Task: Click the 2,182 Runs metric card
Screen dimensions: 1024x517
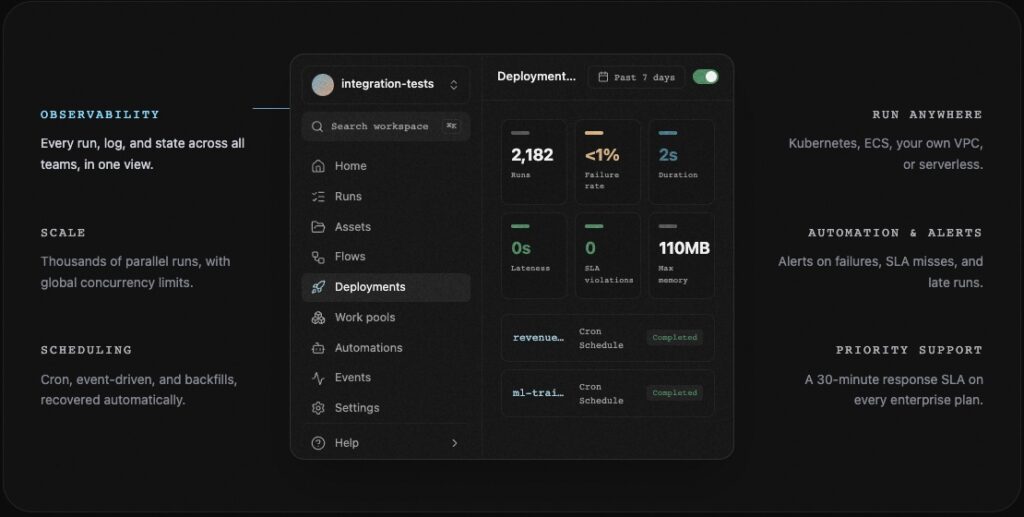Action: click(534, 162)
